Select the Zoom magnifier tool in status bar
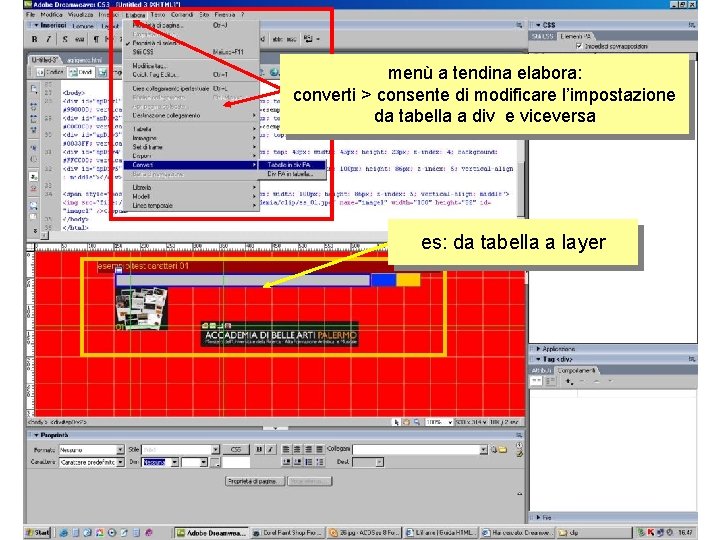This screenshot has height=540, width=720. pos(416,422)
